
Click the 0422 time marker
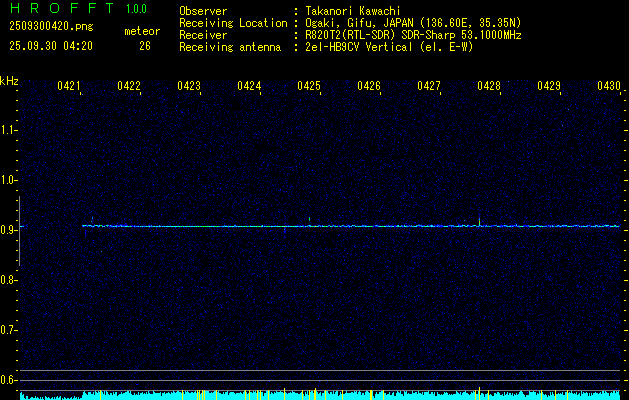pos(129,86)
